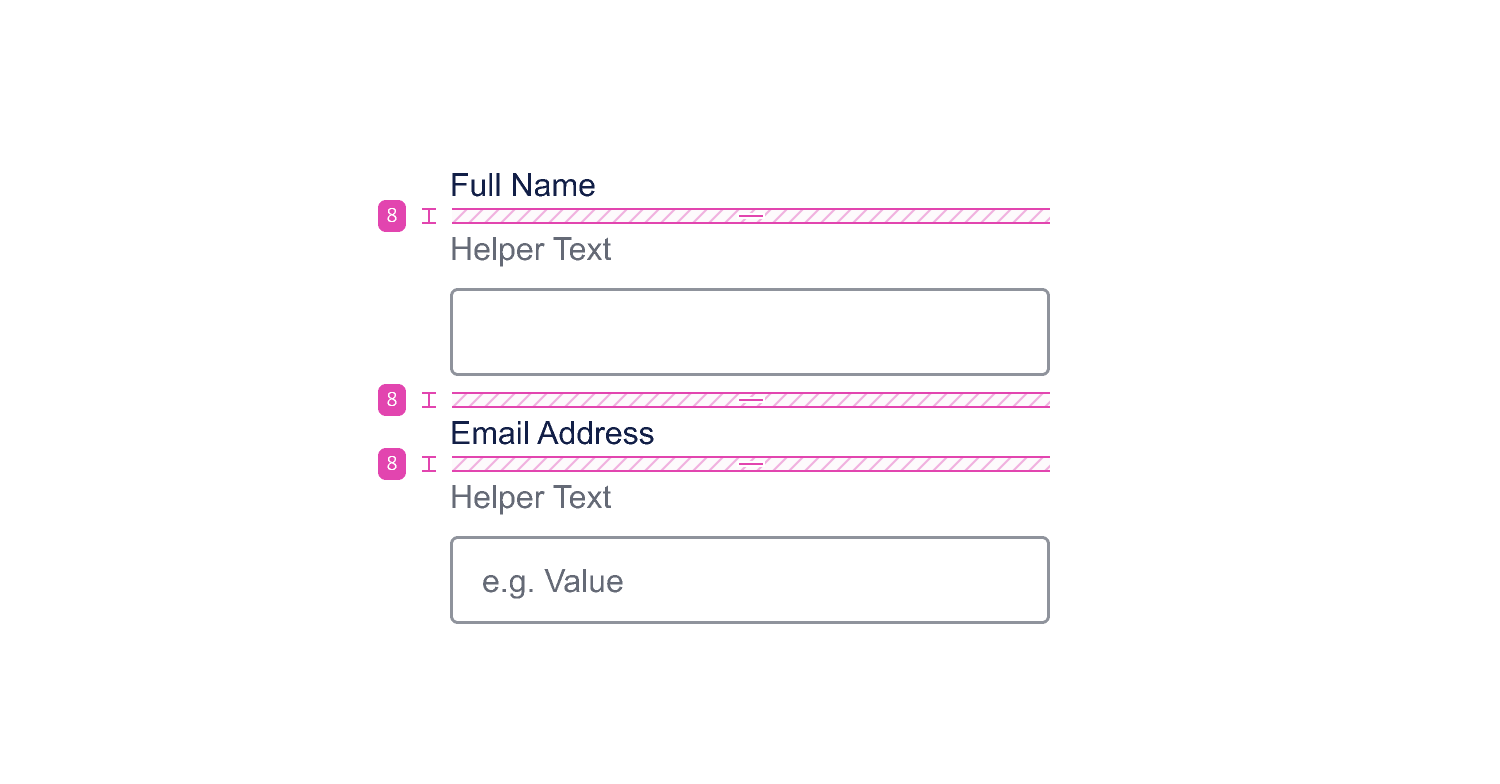Image resolution: width=1500 pixels, height=784 pixels.
Task: Click the 8 spacing badge below Email Address
Action: coord(392,464)
